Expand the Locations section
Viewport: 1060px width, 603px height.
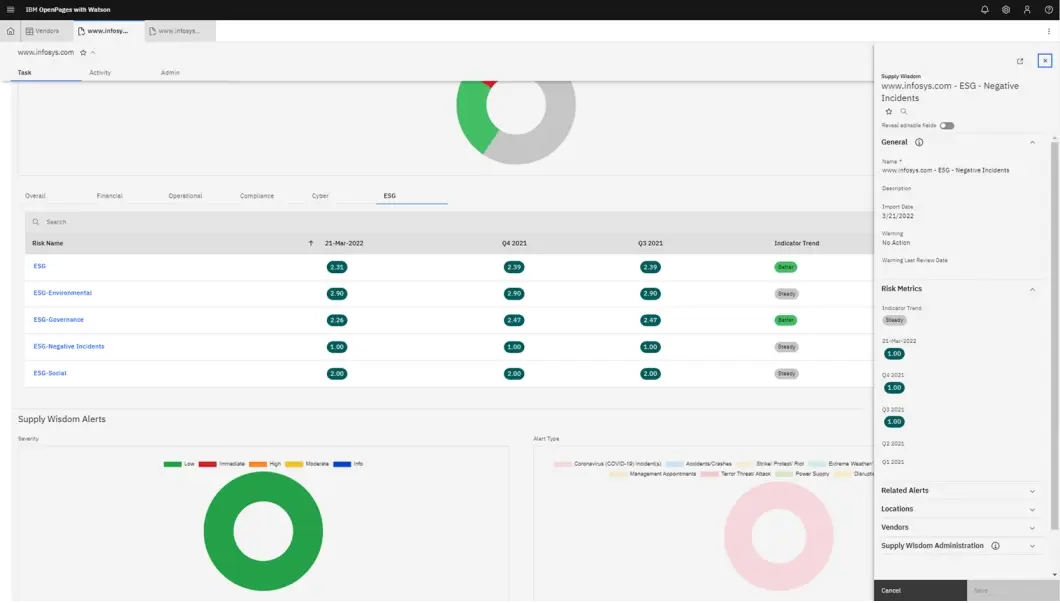1031,508
